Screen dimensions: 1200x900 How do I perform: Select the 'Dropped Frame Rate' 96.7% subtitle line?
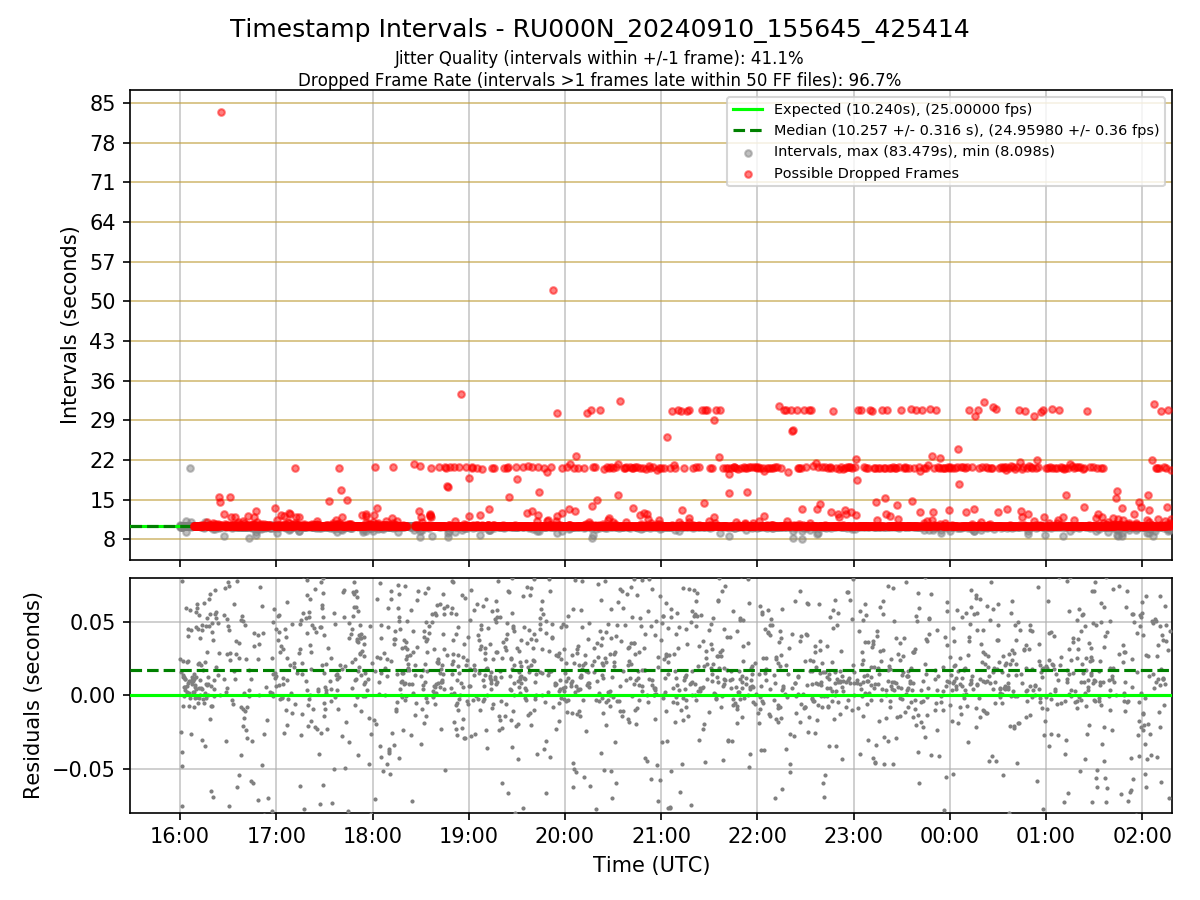[x=599, y=79]
